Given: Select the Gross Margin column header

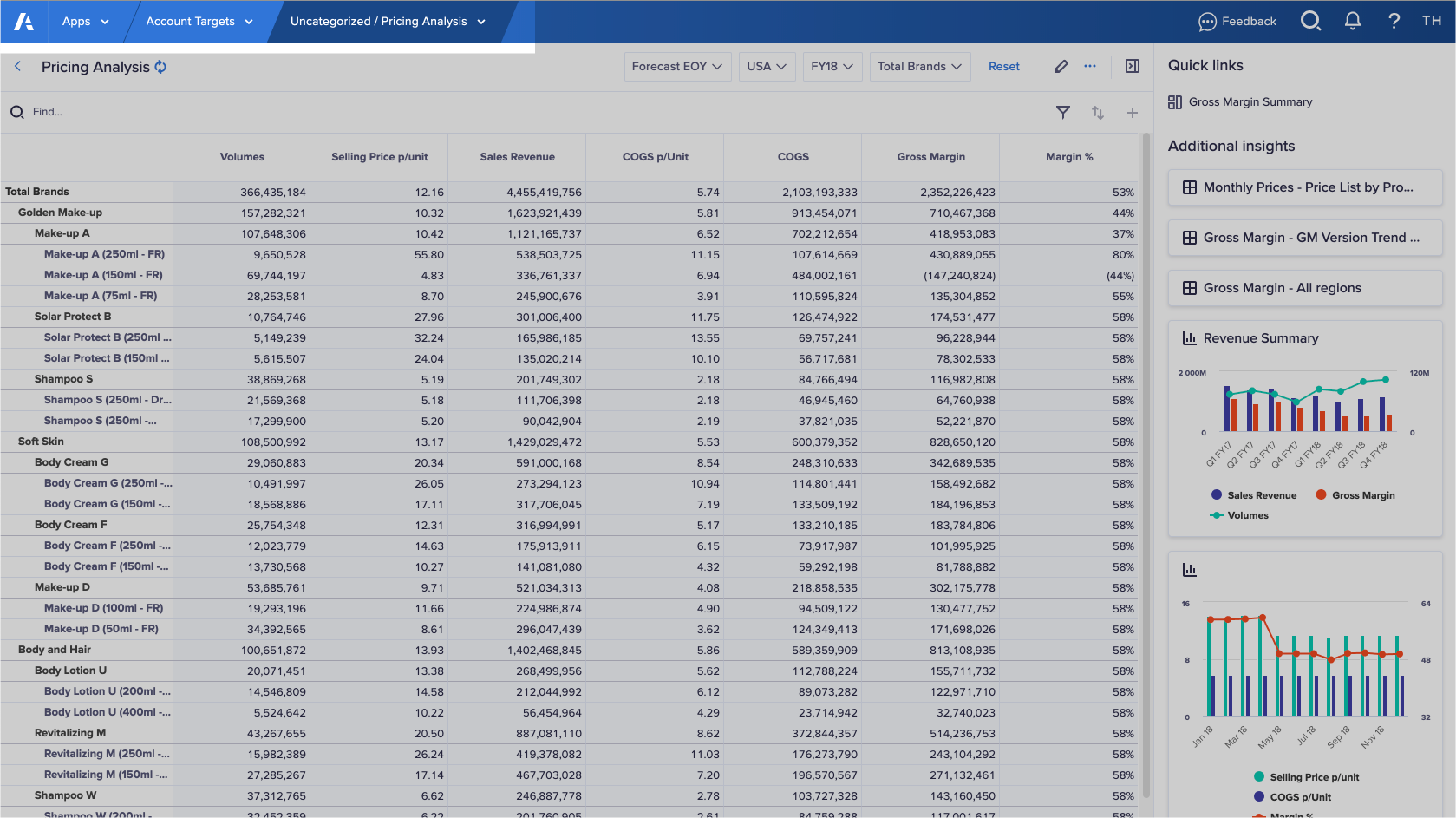Looking at the screenshot, I should [x=931, y=157].
